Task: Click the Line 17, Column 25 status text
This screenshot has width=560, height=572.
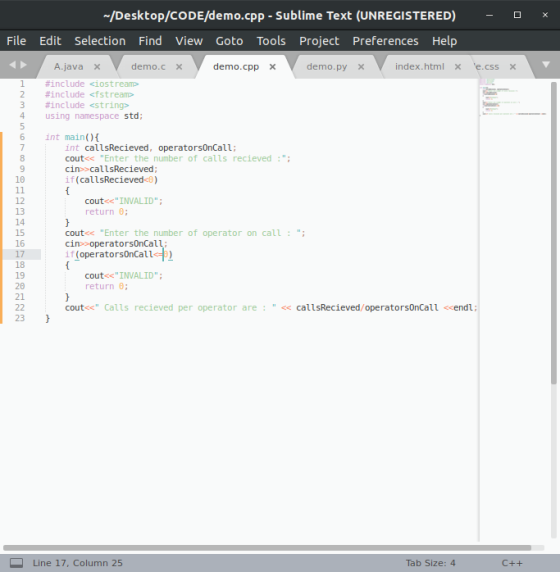Action: click(77, 563)
